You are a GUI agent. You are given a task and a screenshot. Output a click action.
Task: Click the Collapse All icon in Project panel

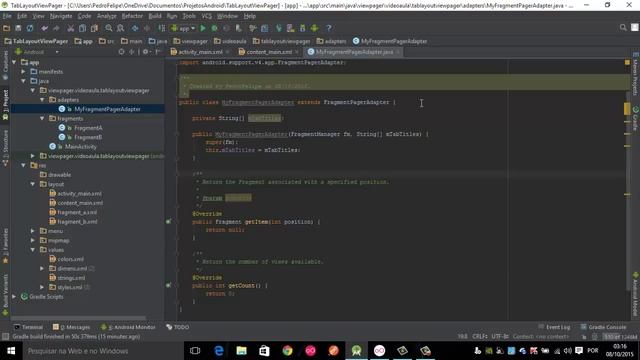coord(132,52)
